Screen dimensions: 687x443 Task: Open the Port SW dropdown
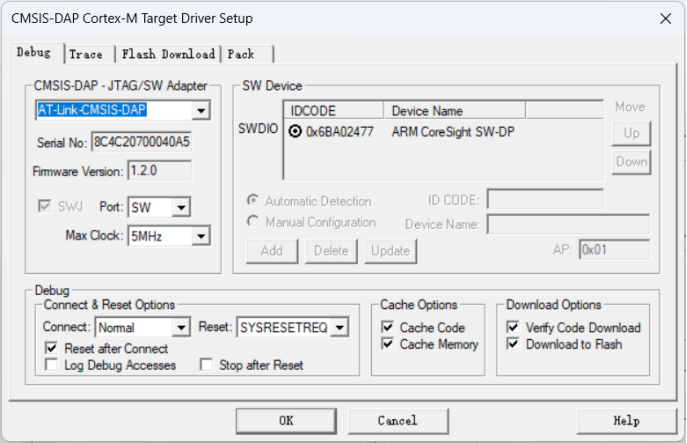pyautogui.click(x=181, y=208)
